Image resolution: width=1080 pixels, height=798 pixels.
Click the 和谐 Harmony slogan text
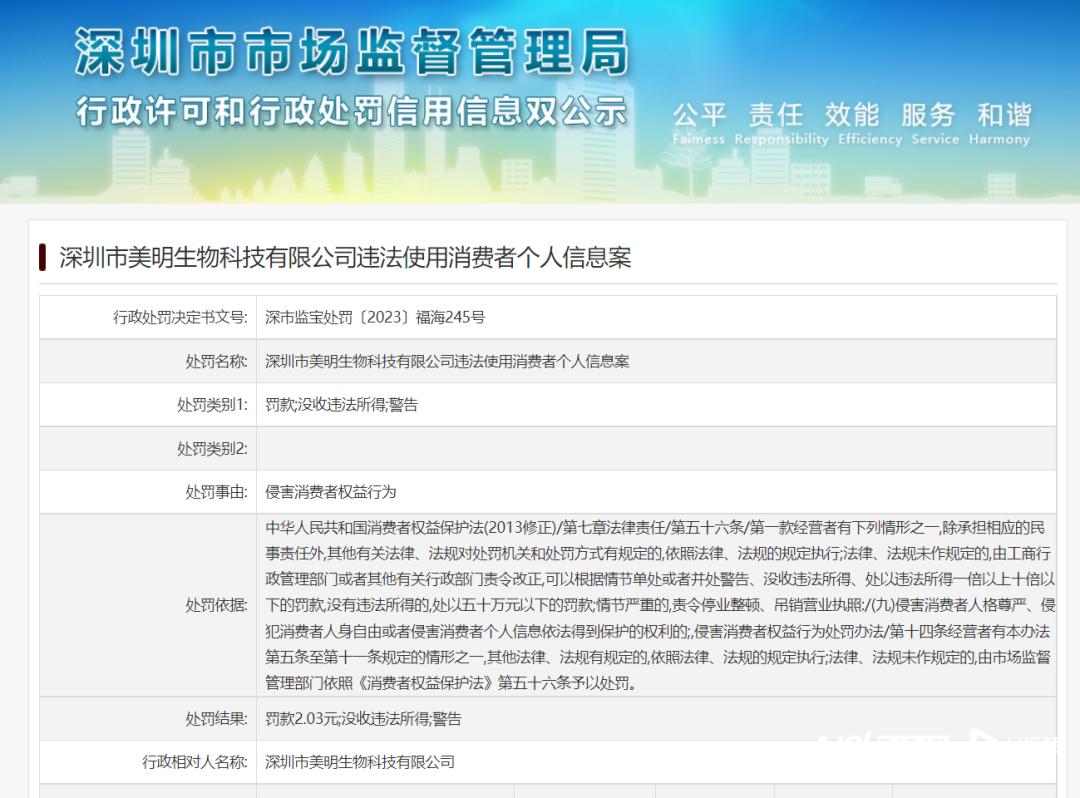pos(1000,124)
